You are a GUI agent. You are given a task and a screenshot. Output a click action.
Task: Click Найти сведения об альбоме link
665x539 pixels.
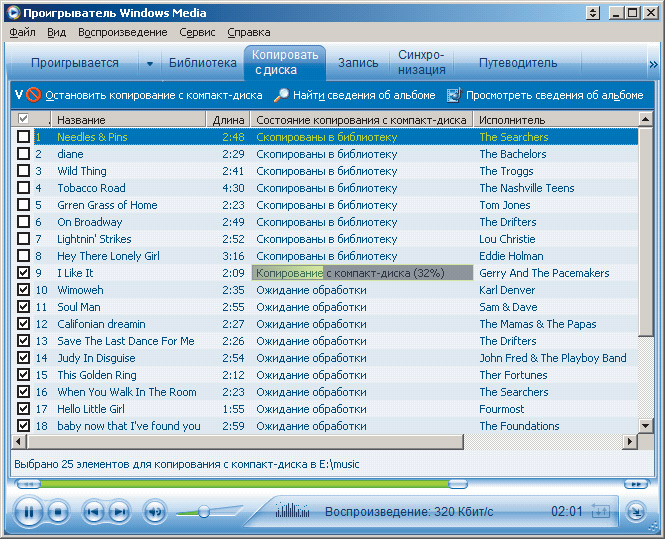click(364, 96)
